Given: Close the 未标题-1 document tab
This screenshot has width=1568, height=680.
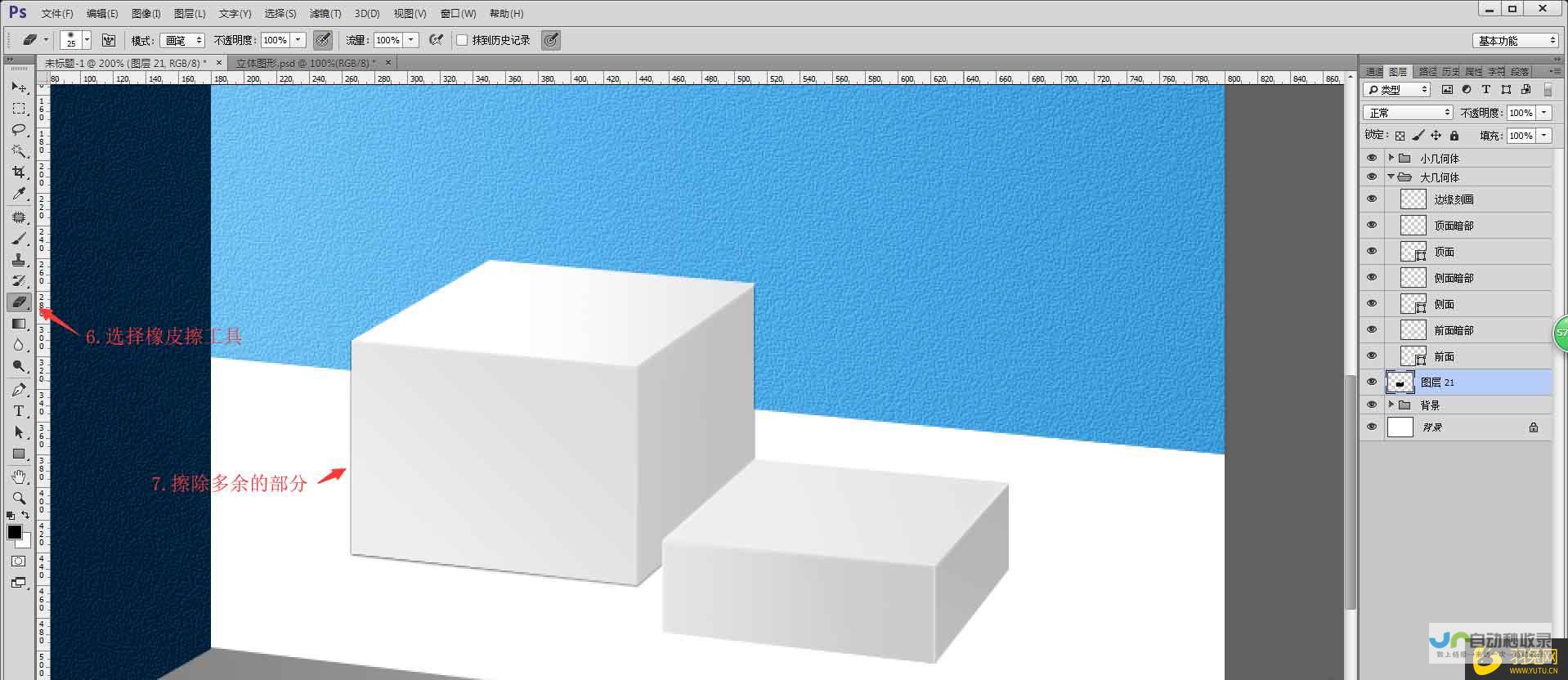Looking at the screenshot, I should coord(219,62).
